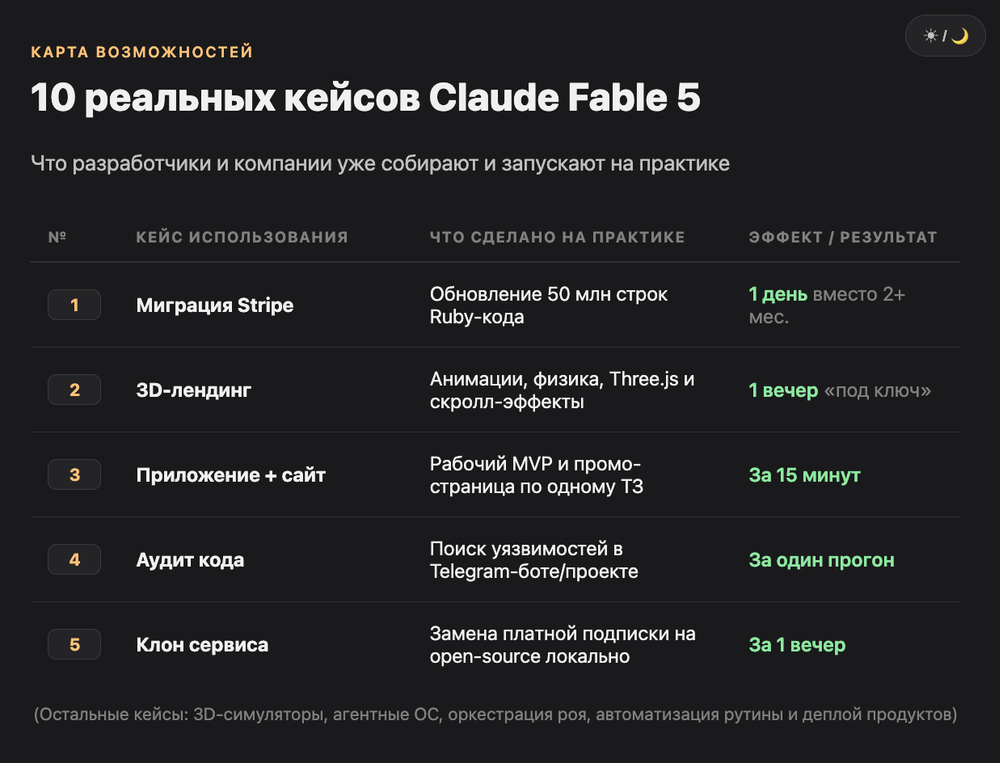1000x763 pixels.
Task: Click the № column header
Action: click(57, 237)
